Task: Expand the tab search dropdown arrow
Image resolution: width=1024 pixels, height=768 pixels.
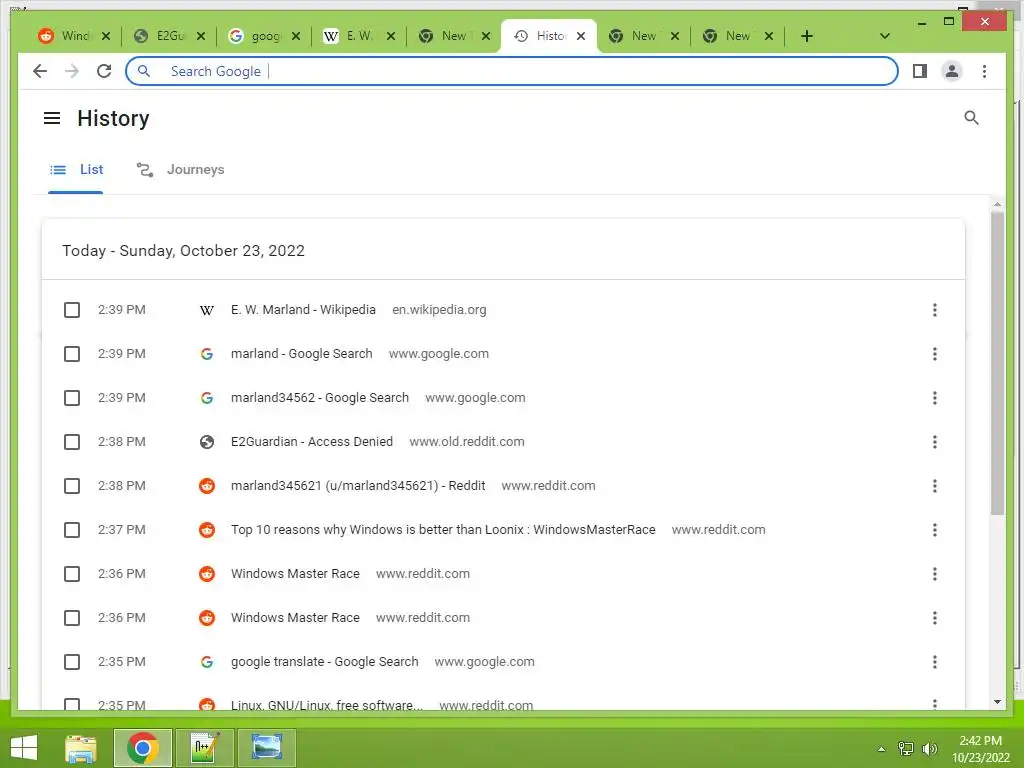Action: [x=884, y=36]
